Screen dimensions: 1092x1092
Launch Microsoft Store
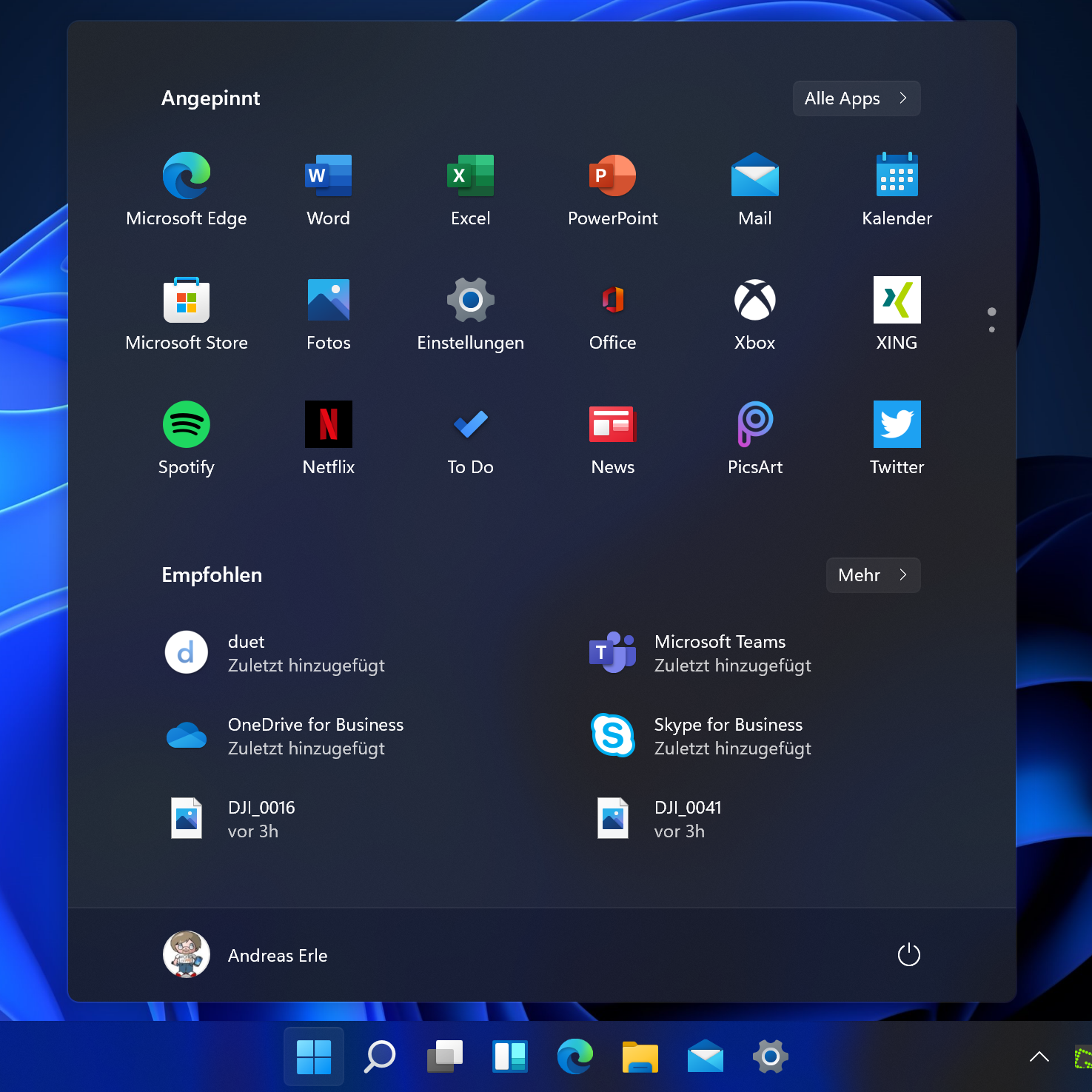(187, 315)
